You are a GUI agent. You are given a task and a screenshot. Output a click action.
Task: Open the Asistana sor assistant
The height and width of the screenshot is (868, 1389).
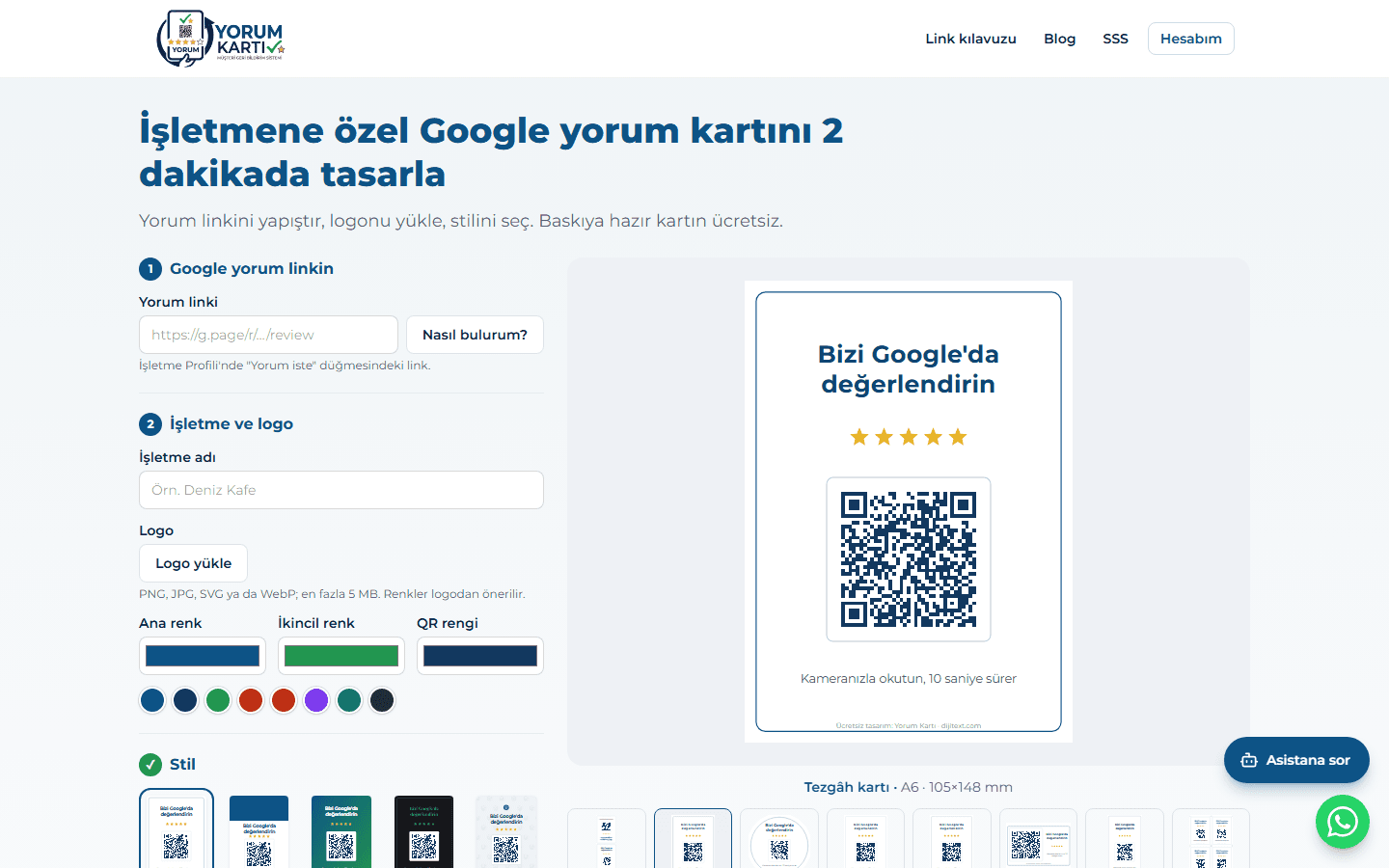click(x=1296, y=760)
